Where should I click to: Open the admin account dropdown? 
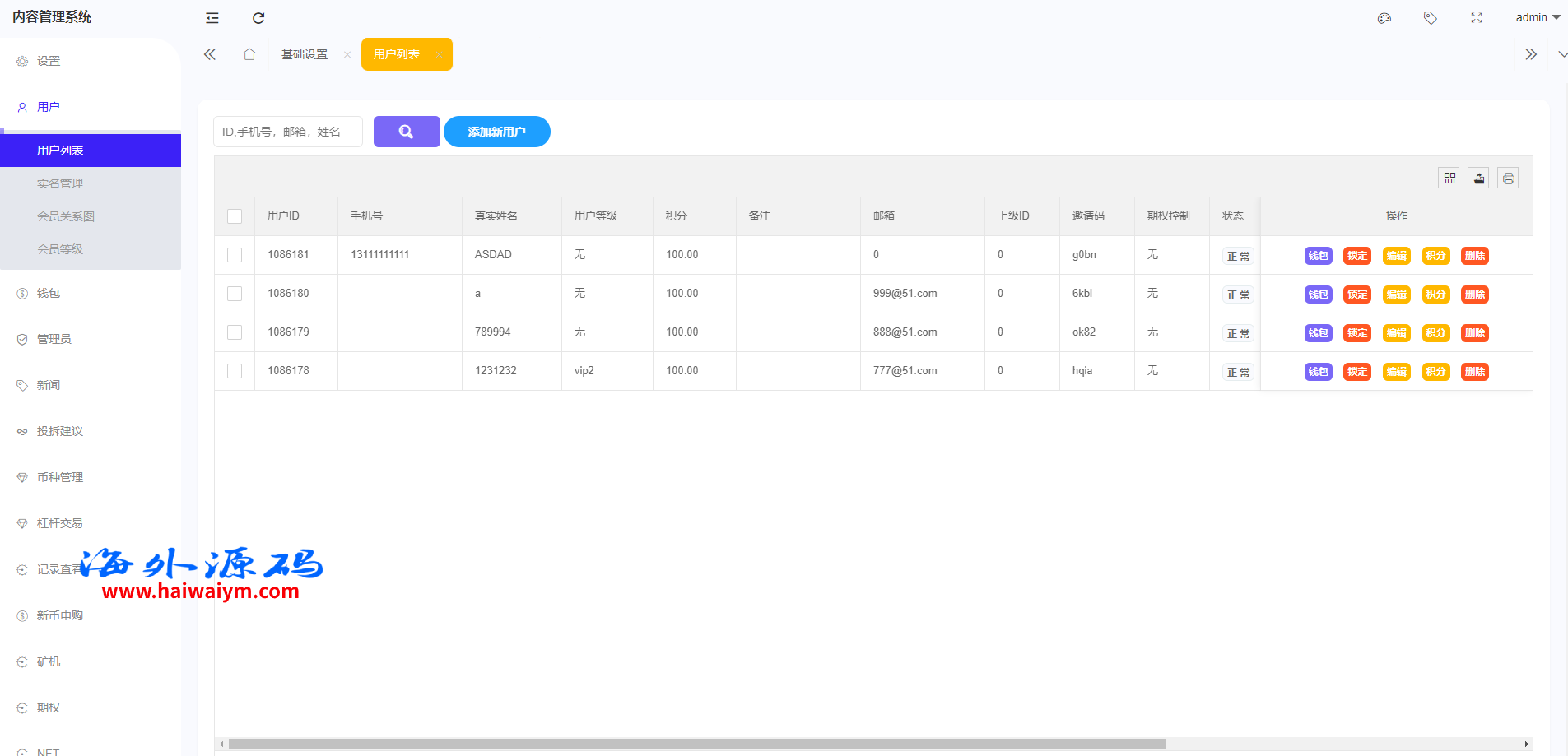tap(1537, 18)
